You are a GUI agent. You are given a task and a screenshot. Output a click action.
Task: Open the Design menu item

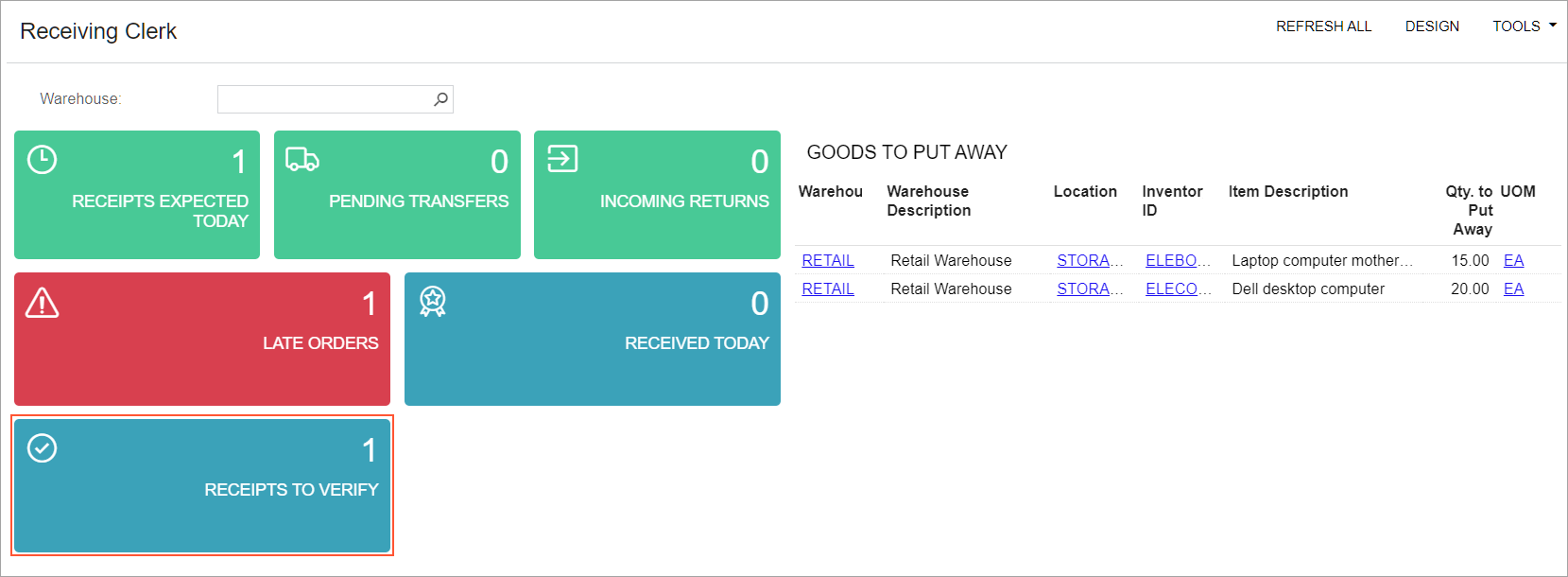(x=1432, y=26)
